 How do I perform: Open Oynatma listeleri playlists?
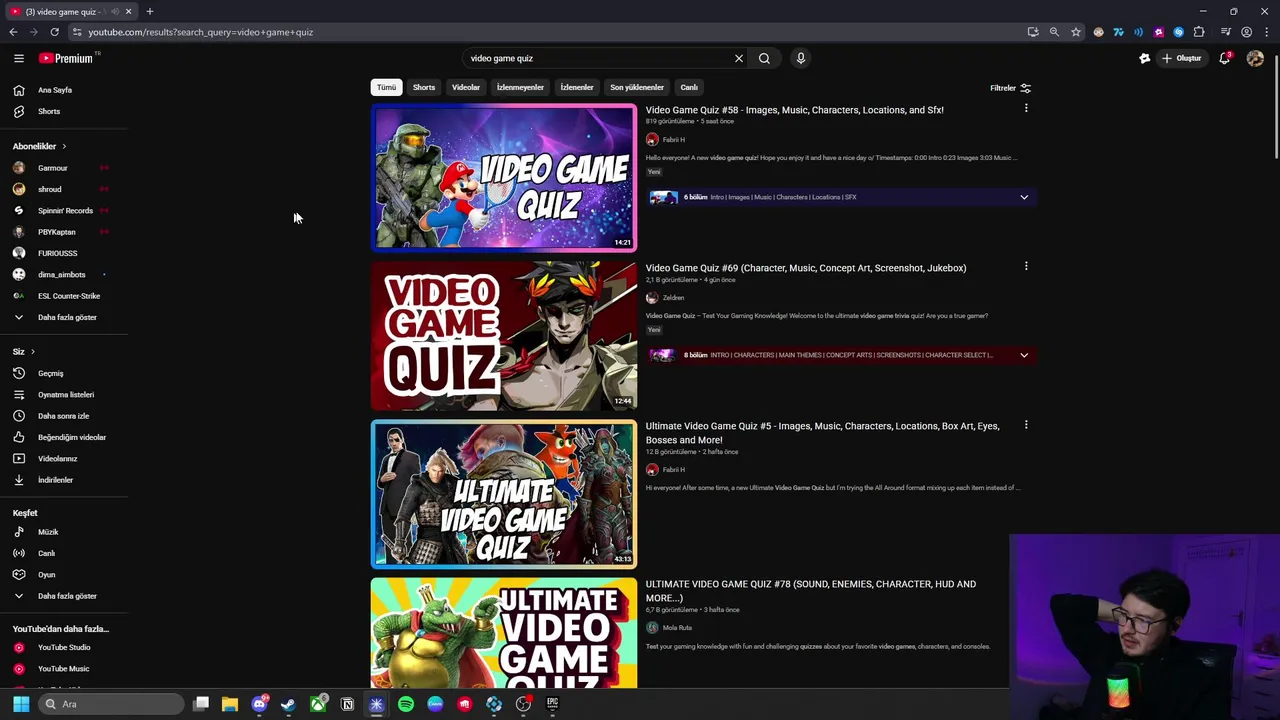(x=64, y=394)
